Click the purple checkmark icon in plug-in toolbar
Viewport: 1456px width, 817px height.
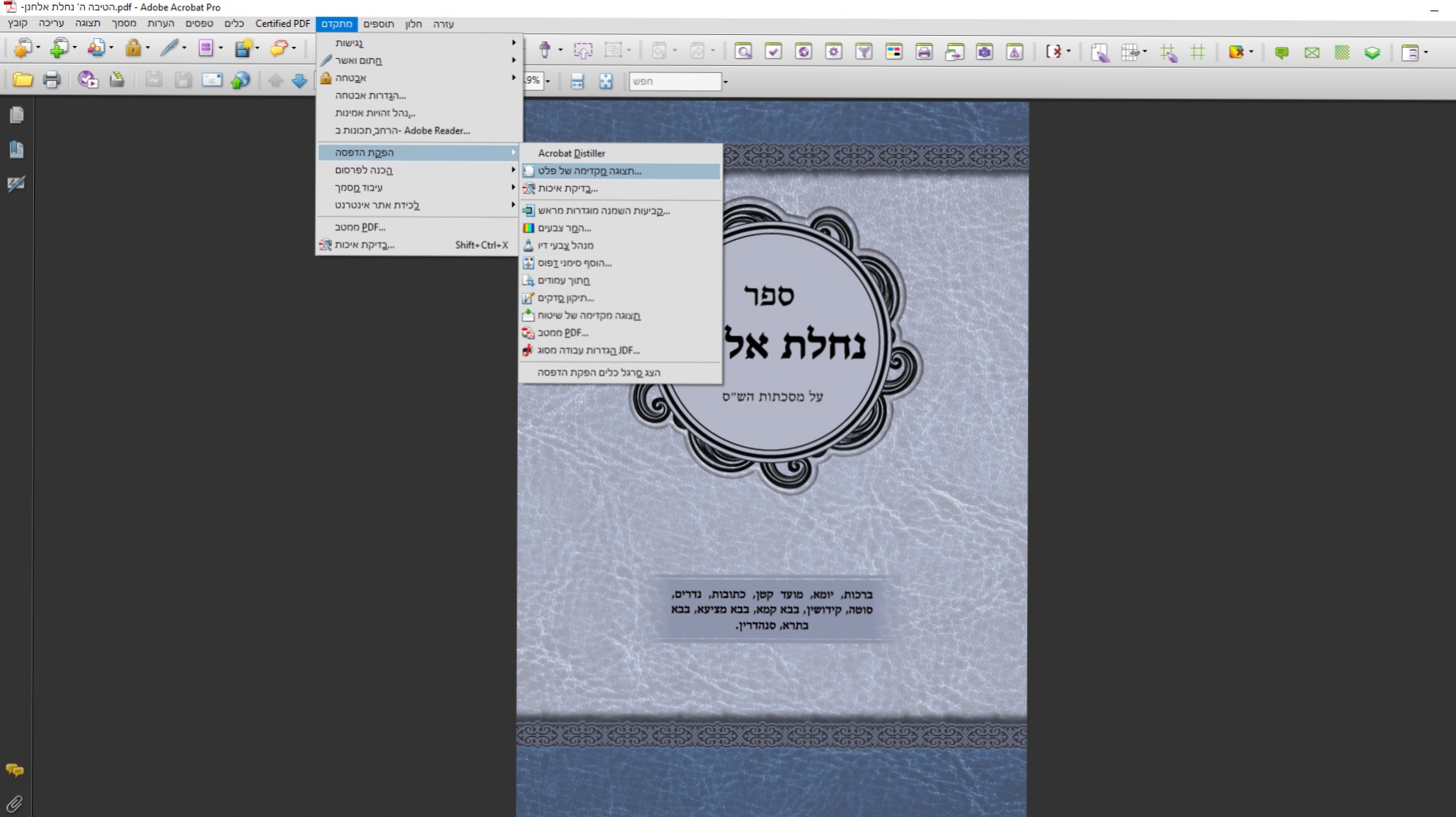[774, 52]
